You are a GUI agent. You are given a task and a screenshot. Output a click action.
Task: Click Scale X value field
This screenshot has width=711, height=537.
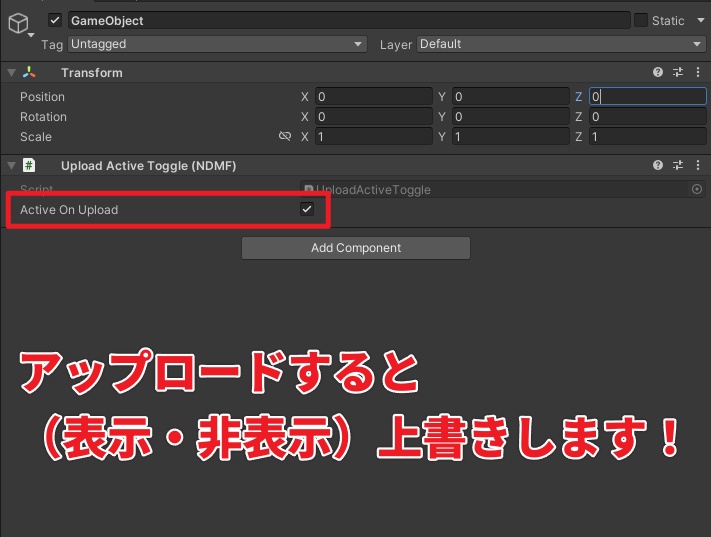click(374, 137)
